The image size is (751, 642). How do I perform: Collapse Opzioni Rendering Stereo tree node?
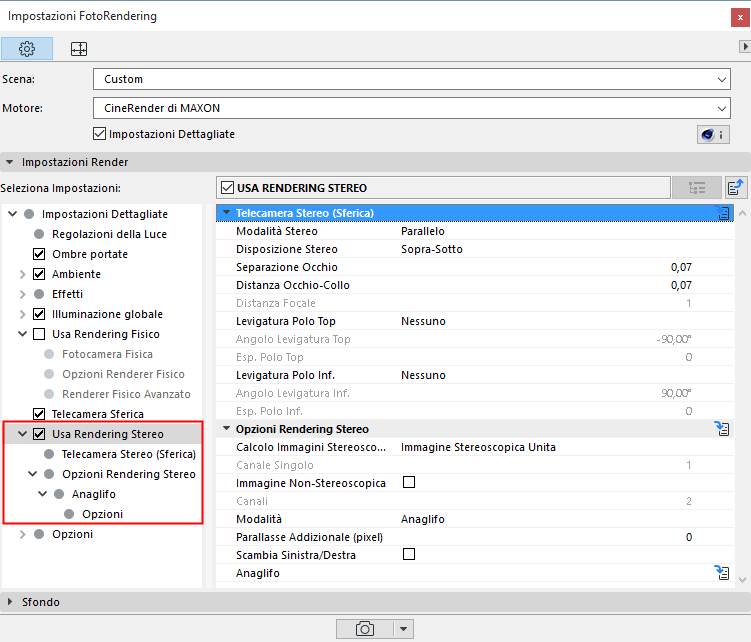point(33,474)
